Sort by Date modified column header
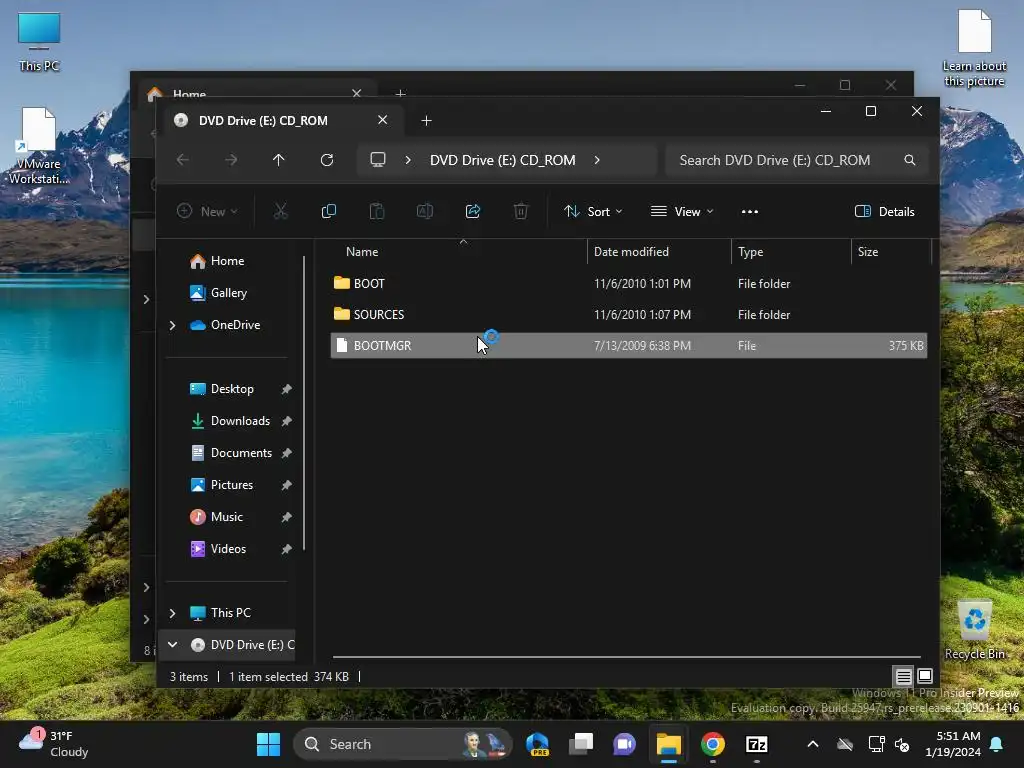This screenshot has height=768, width=1024. [631, 251]
